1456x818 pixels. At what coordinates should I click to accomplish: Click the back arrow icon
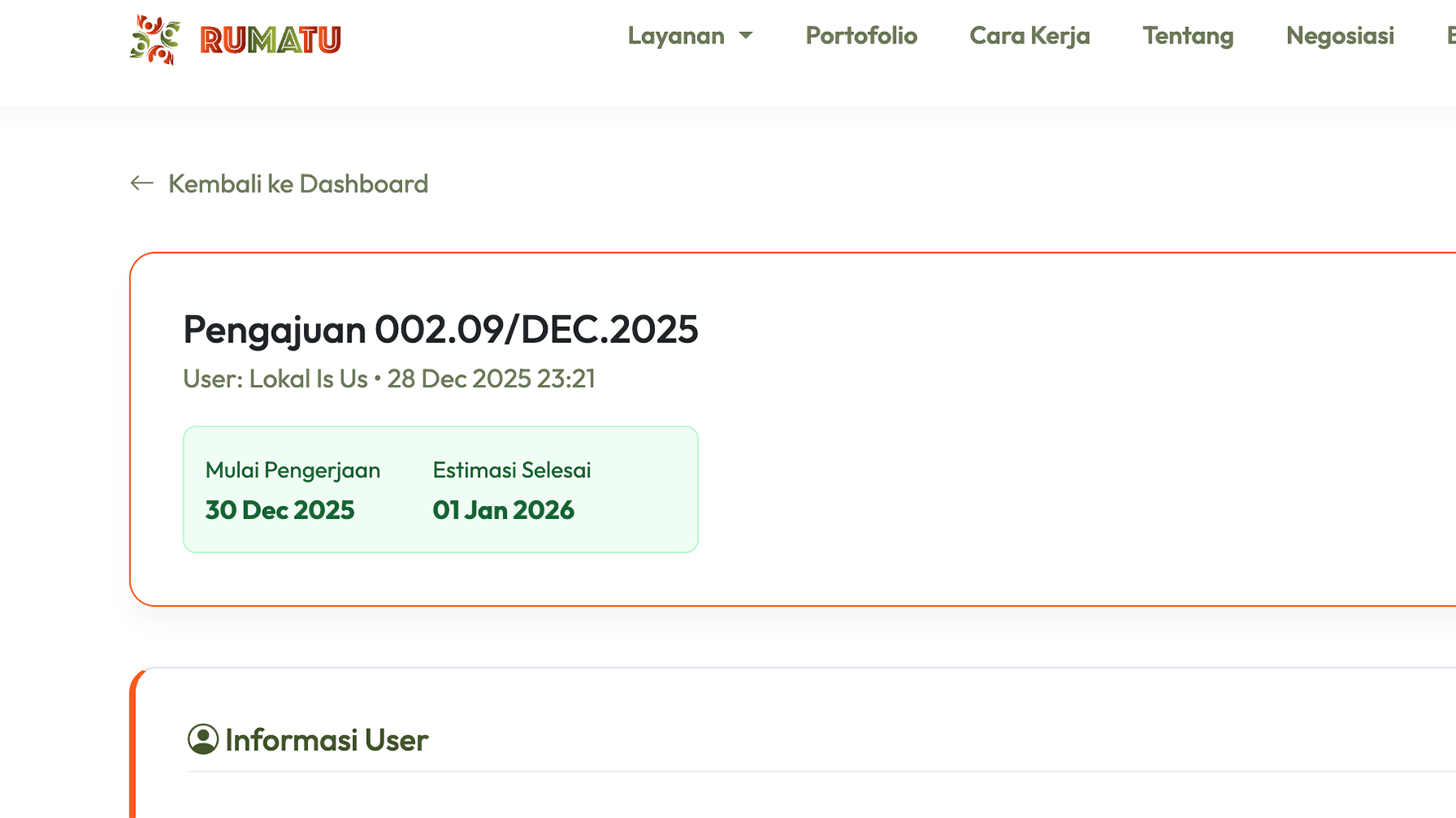(x=142, y=183)
